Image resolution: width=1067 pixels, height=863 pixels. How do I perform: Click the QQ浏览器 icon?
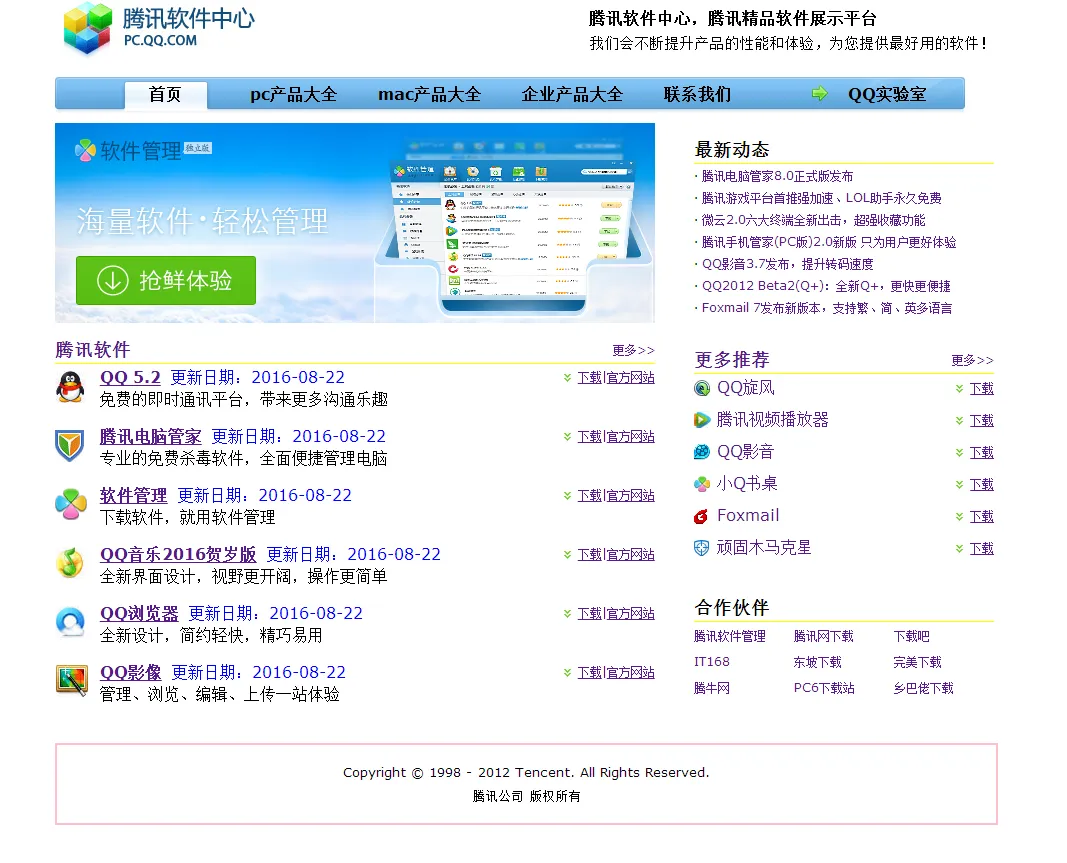tap(71, 621)
